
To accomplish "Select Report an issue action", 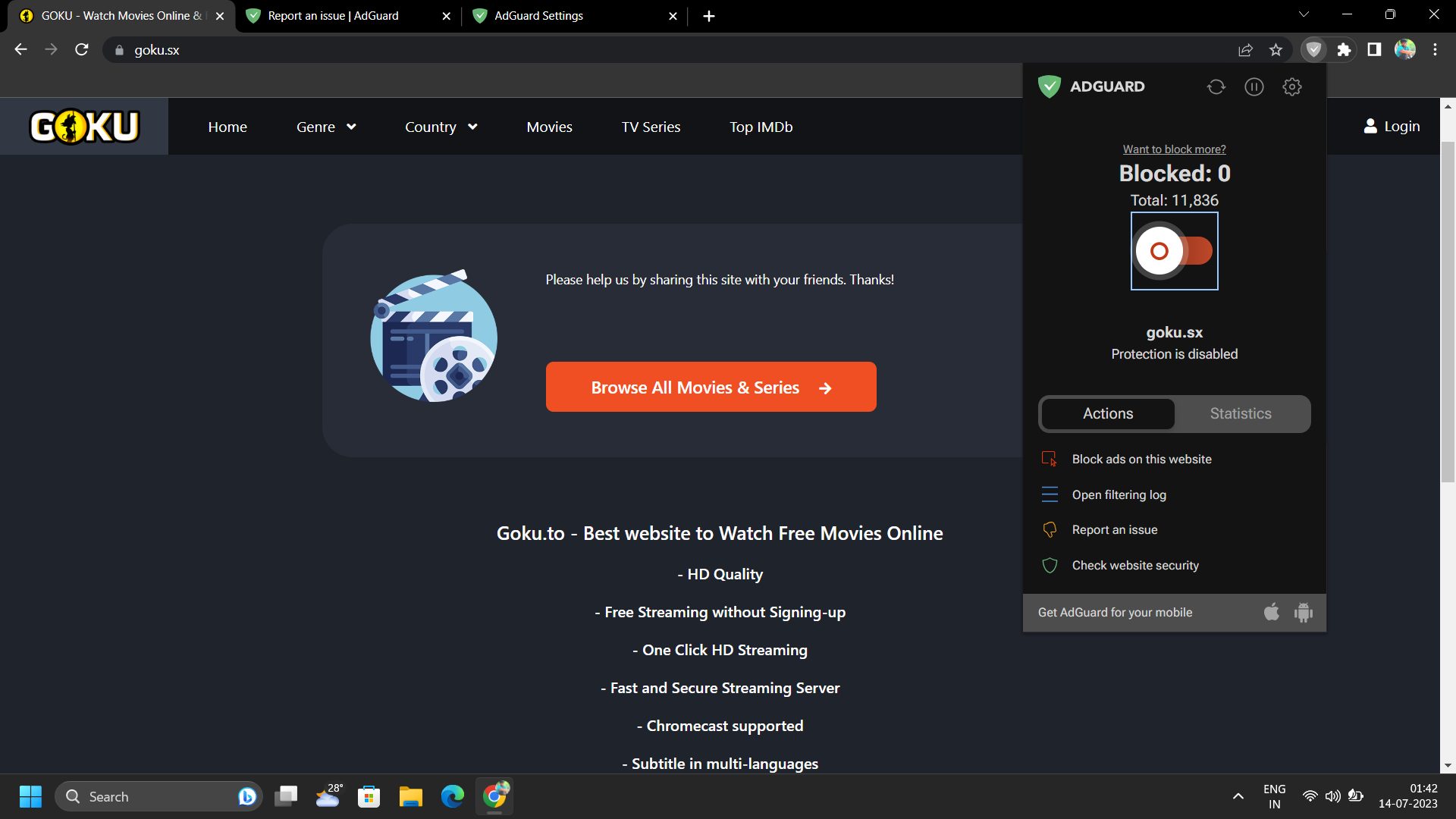I will point(1114,529).
